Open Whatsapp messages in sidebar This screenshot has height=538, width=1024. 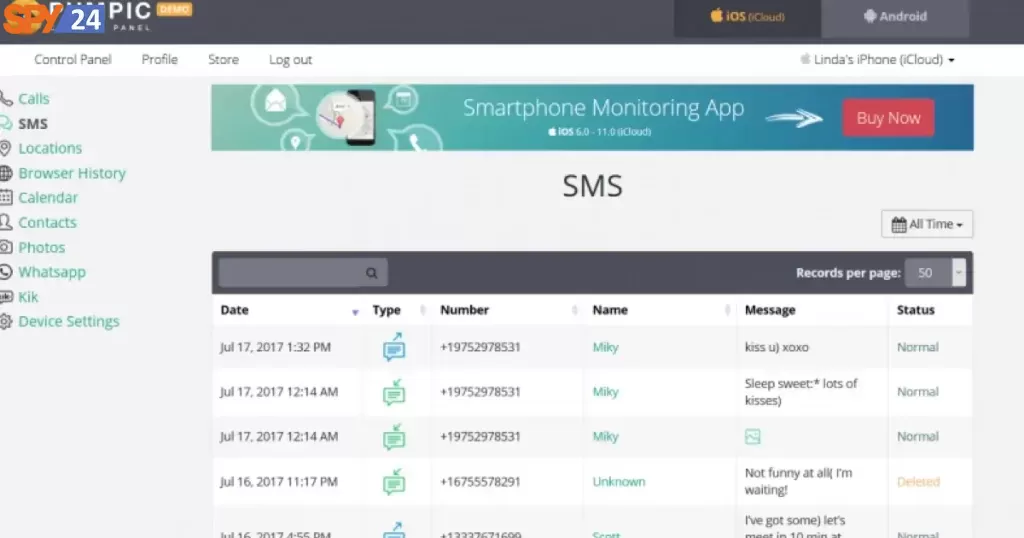pyautogui.click(x=52, y=272)
